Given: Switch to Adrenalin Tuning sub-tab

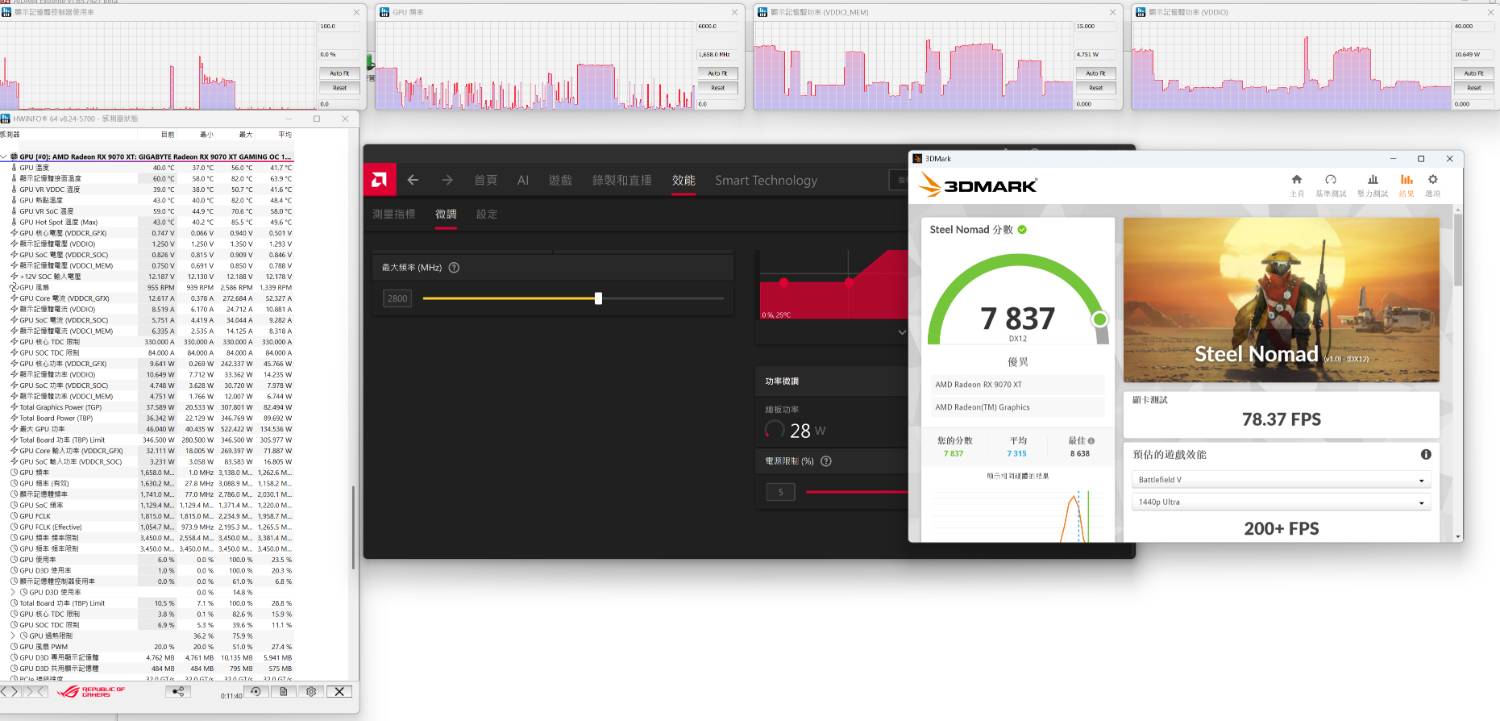Looking at the screenshot, I should (446, 214).
